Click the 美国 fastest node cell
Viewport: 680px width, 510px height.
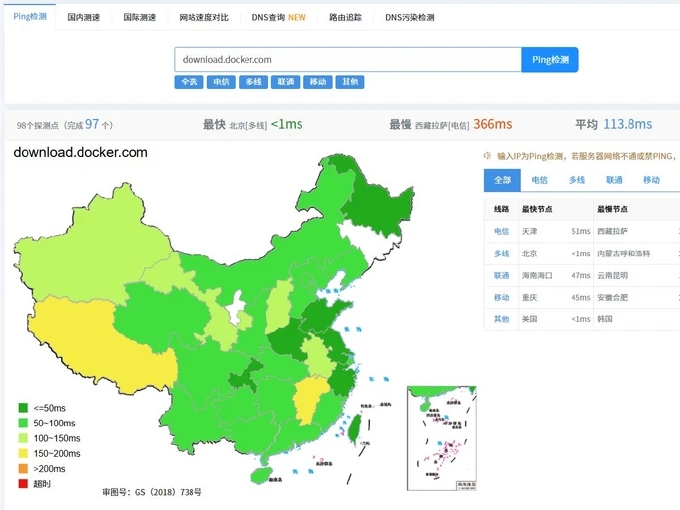(529, 319)
